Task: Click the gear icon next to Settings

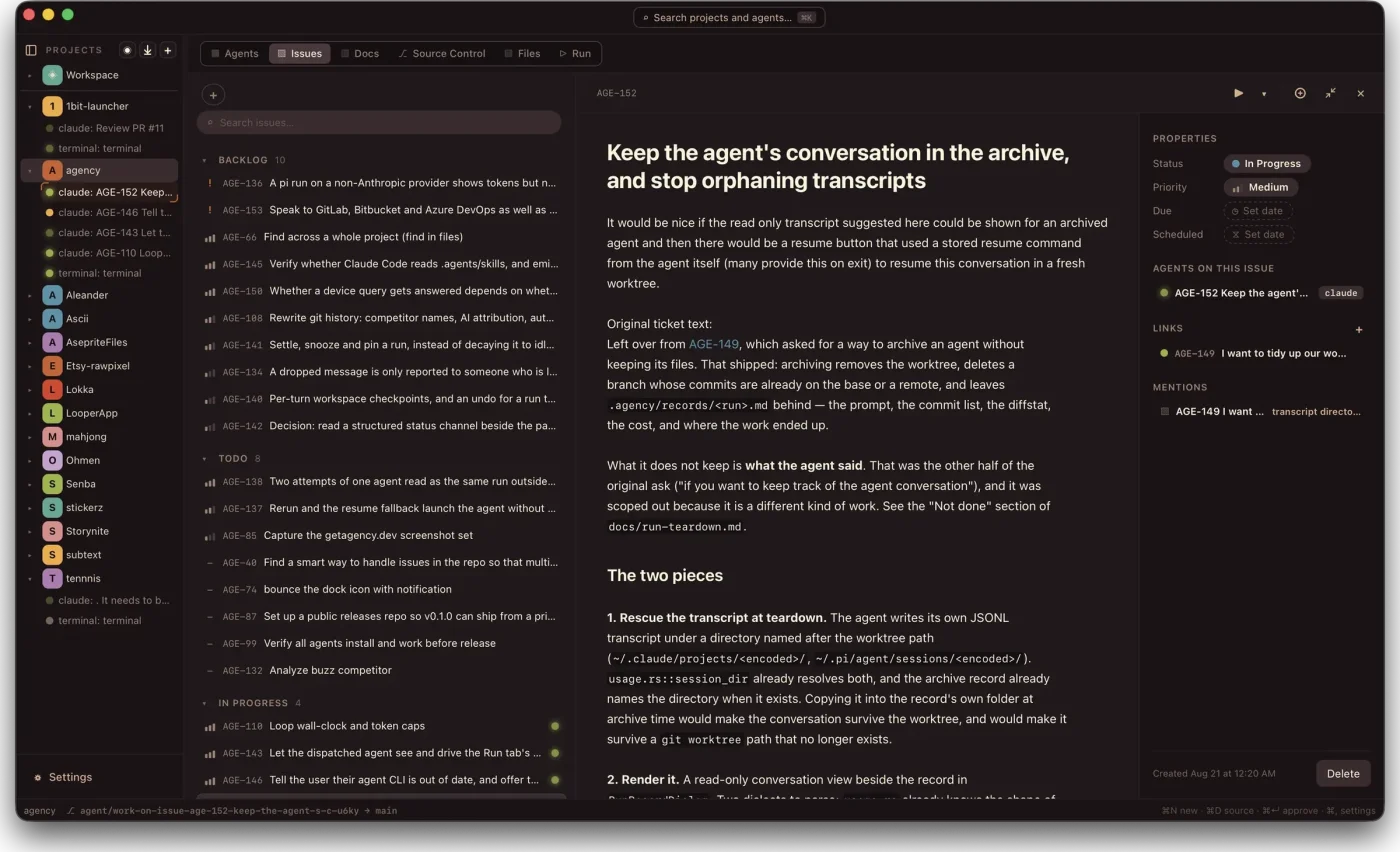Action: (38, 777)
